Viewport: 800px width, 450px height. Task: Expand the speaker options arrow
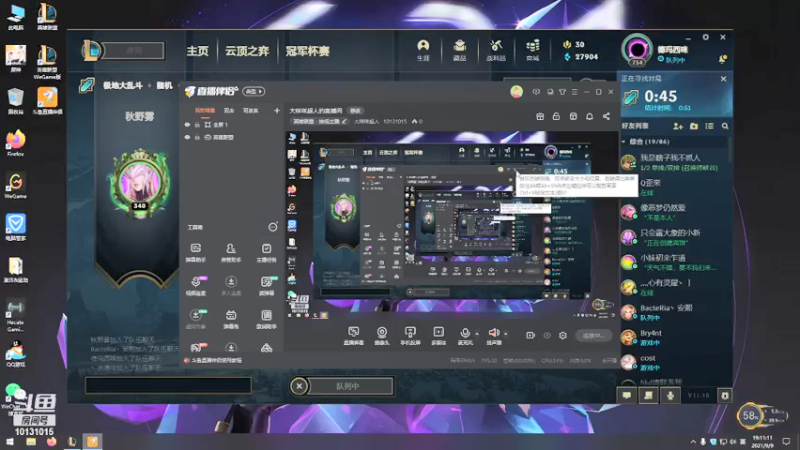coord(506,334)
